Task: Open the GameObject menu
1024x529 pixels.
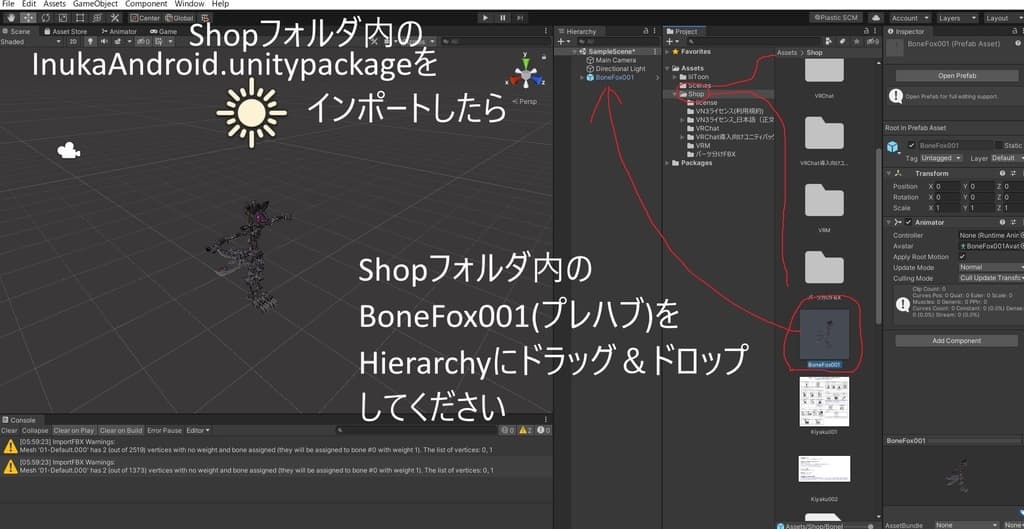Action: 95,4
